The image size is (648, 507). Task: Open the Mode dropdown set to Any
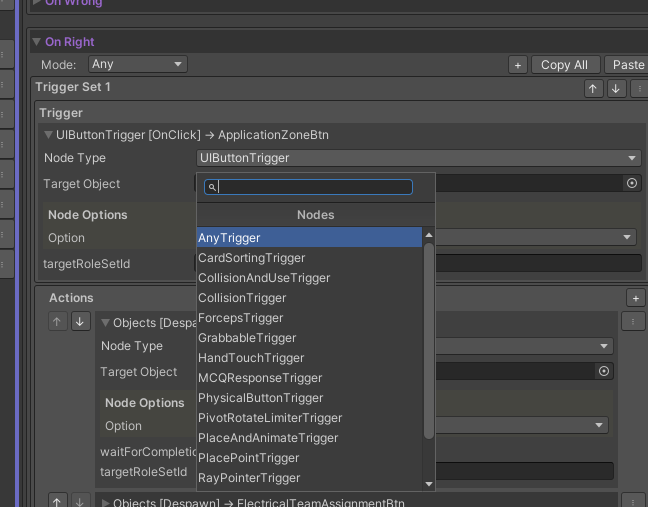pyautogui.click(x=138, y=64)
